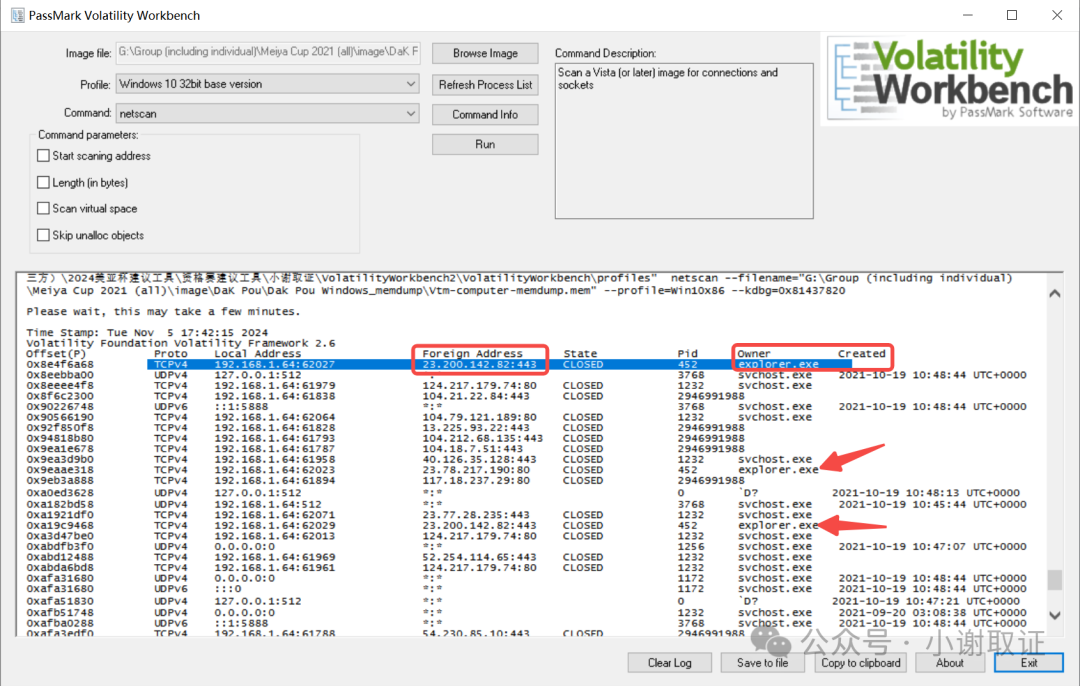Click the Command Description text box
1080x686 pixels.
684,141
